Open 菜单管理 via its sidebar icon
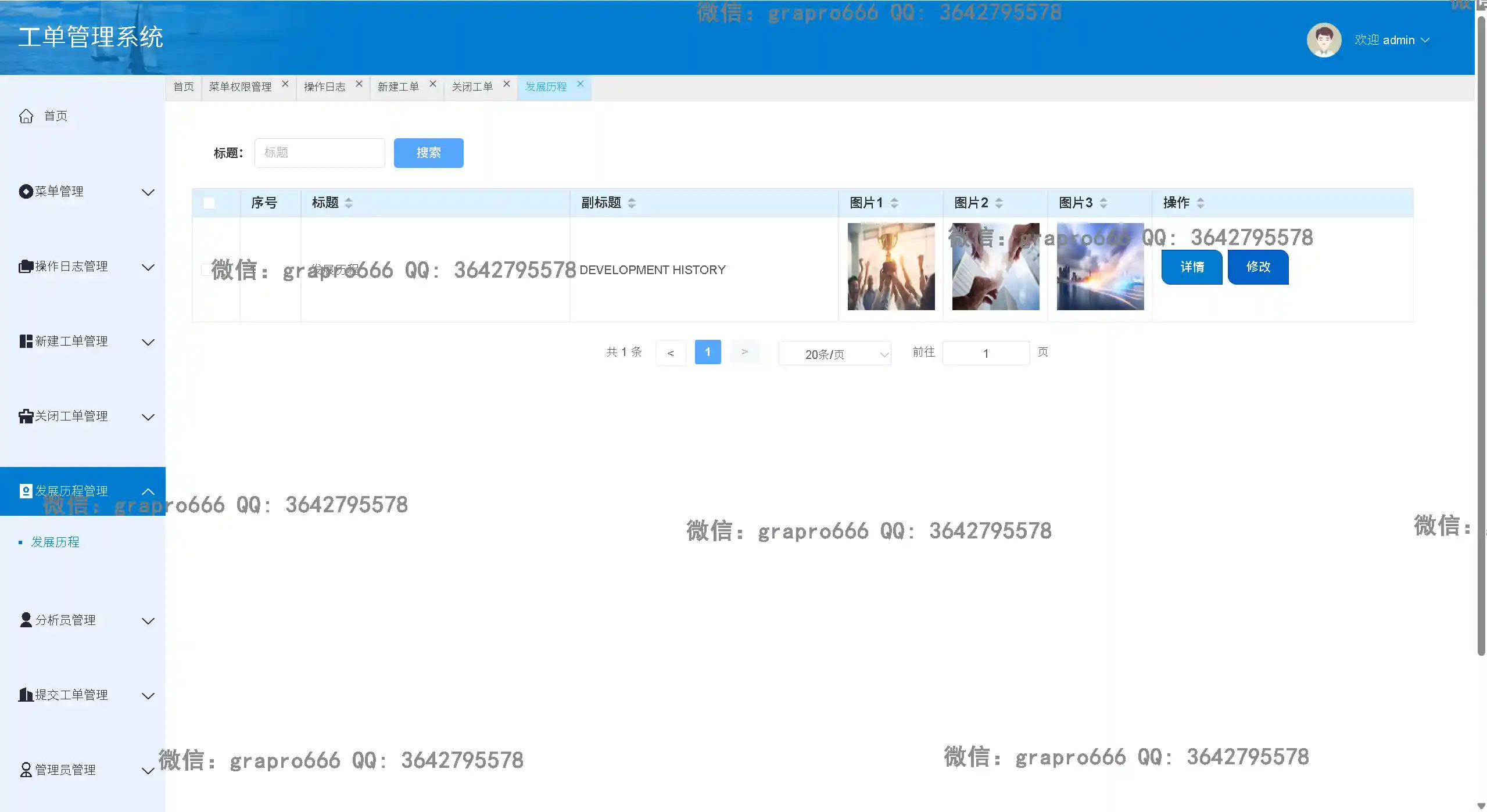 point(25,191)
